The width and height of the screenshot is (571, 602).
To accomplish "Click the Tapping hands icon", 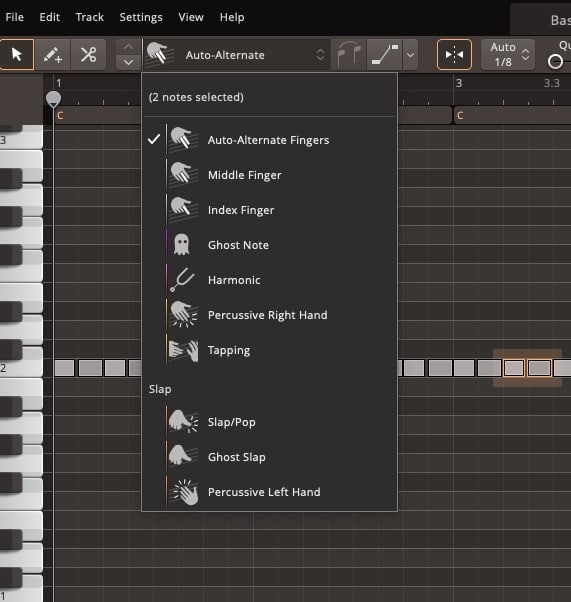I will click(184, 350).
